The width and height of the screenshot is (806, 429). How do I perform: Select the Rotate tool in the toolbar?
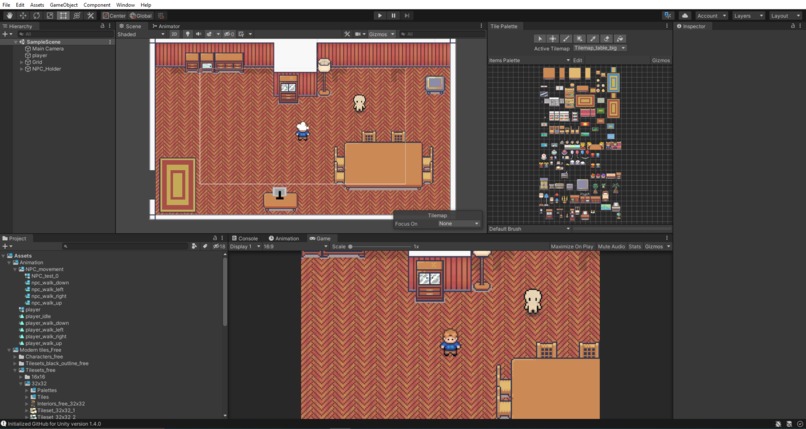36,15
